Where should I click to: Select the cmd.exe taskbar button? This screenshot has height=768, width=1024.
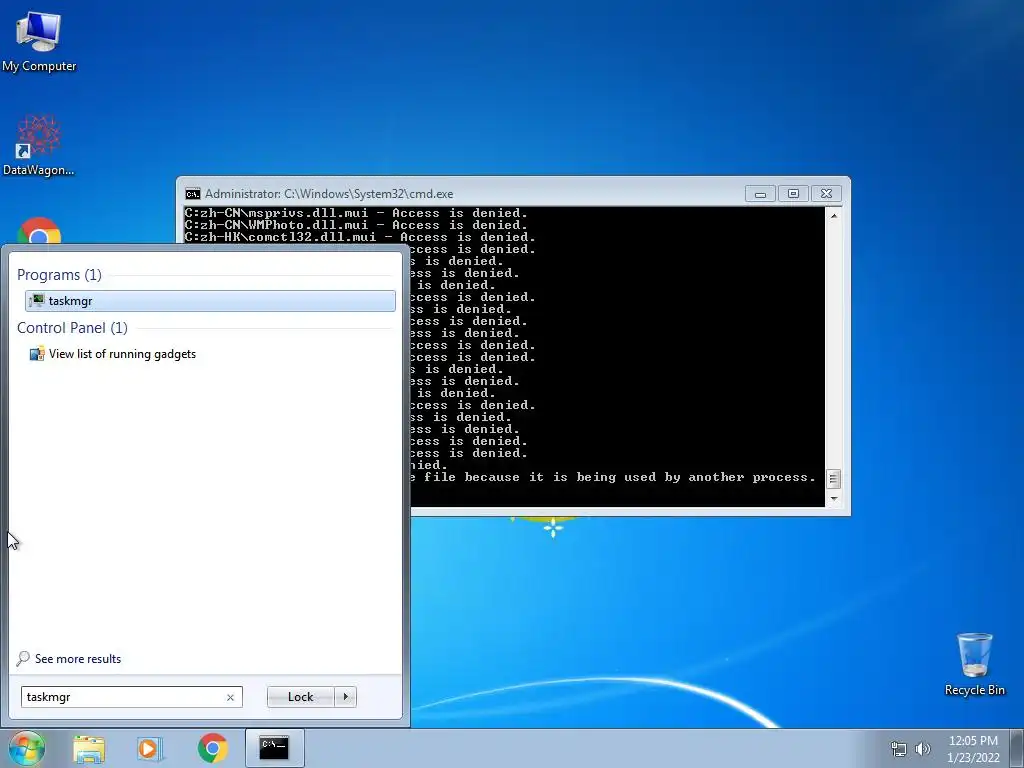pyautogui.click(x=274, y=748)
